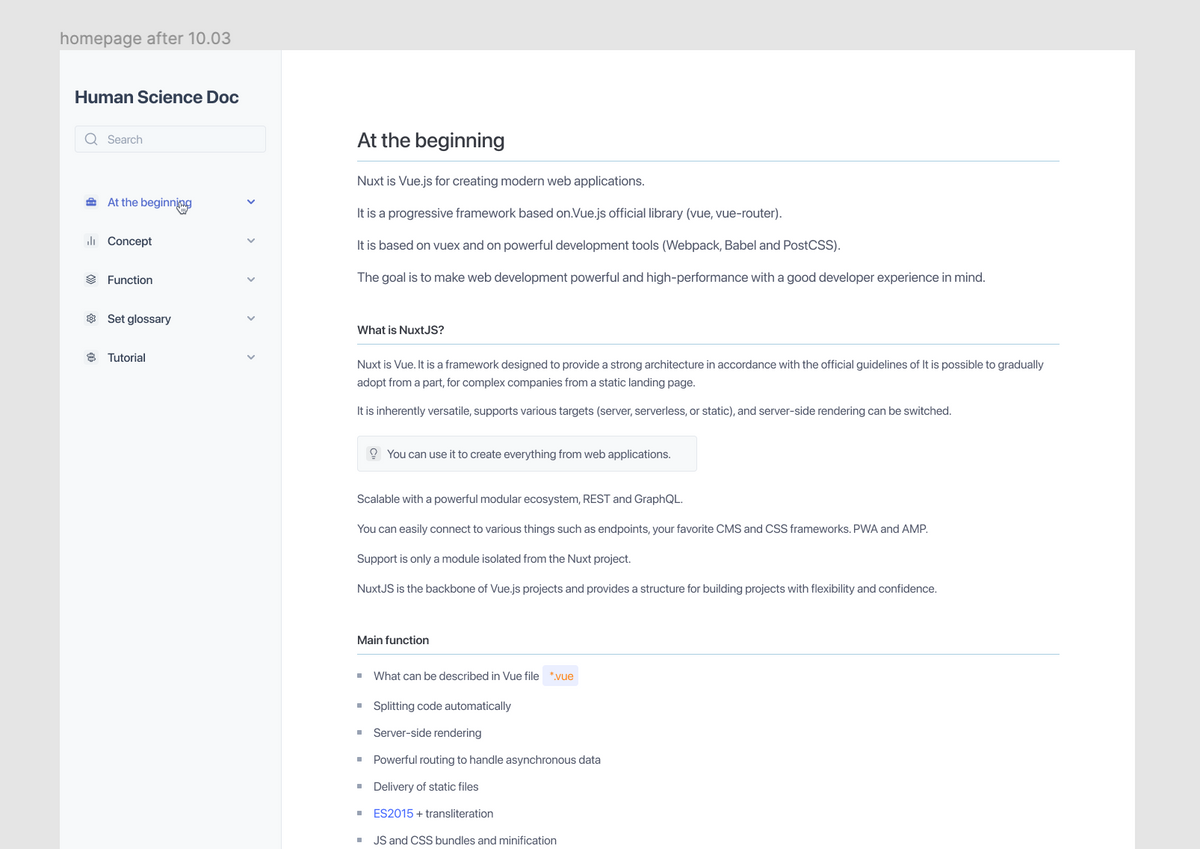The height and width of the screenshot is (849, 1200).
Task: Click the line about vuex and development tools
Action: pos(599,245)
